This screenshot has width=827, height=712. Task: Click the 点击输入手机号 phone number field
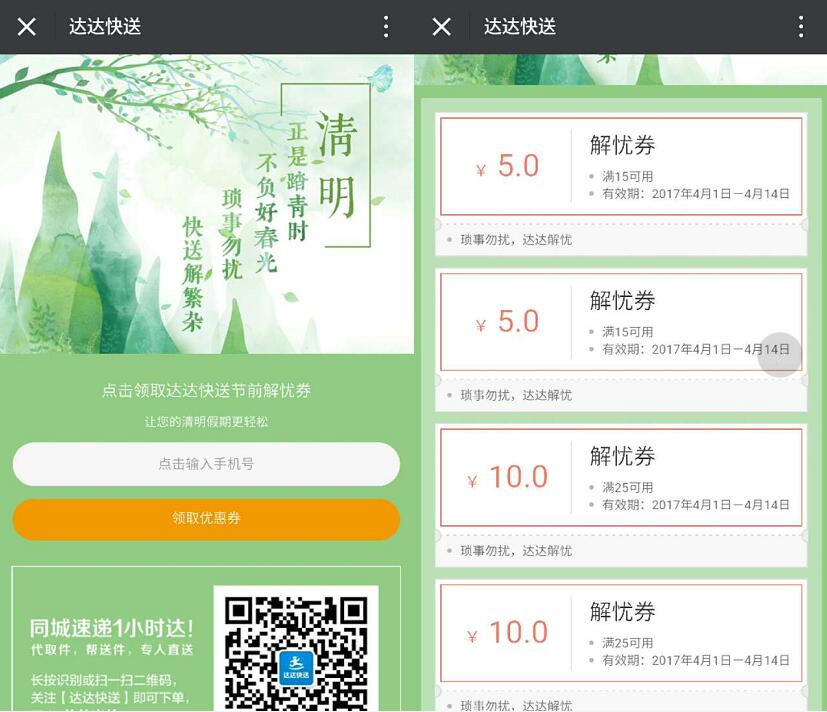(x=206, y=464)
